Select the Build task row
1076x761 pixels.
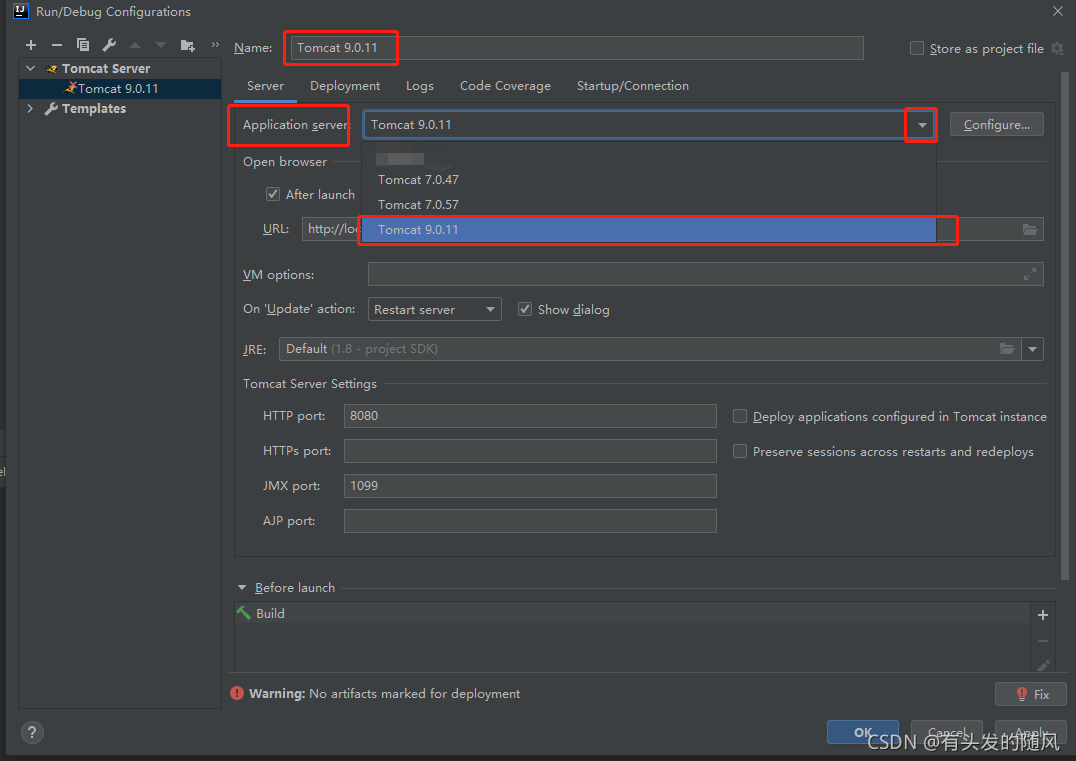[632, 613]
